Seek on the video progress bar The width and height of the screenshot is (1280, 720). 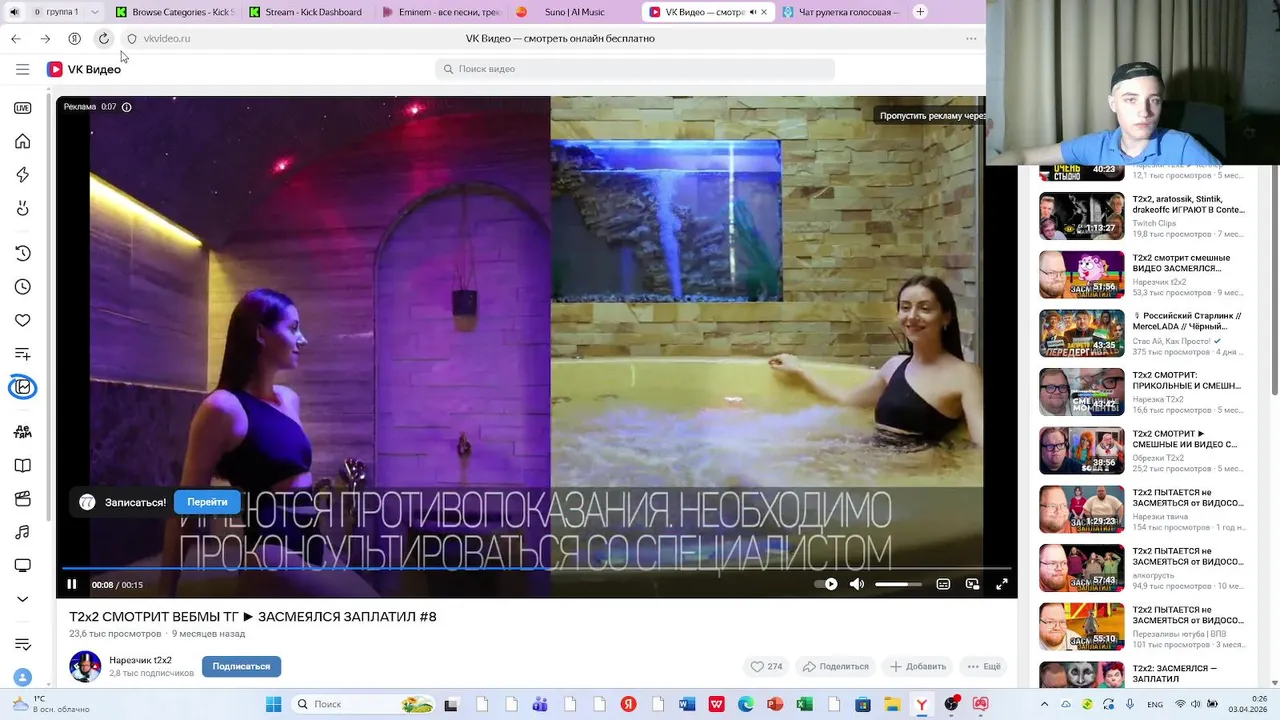pos(536,568)
